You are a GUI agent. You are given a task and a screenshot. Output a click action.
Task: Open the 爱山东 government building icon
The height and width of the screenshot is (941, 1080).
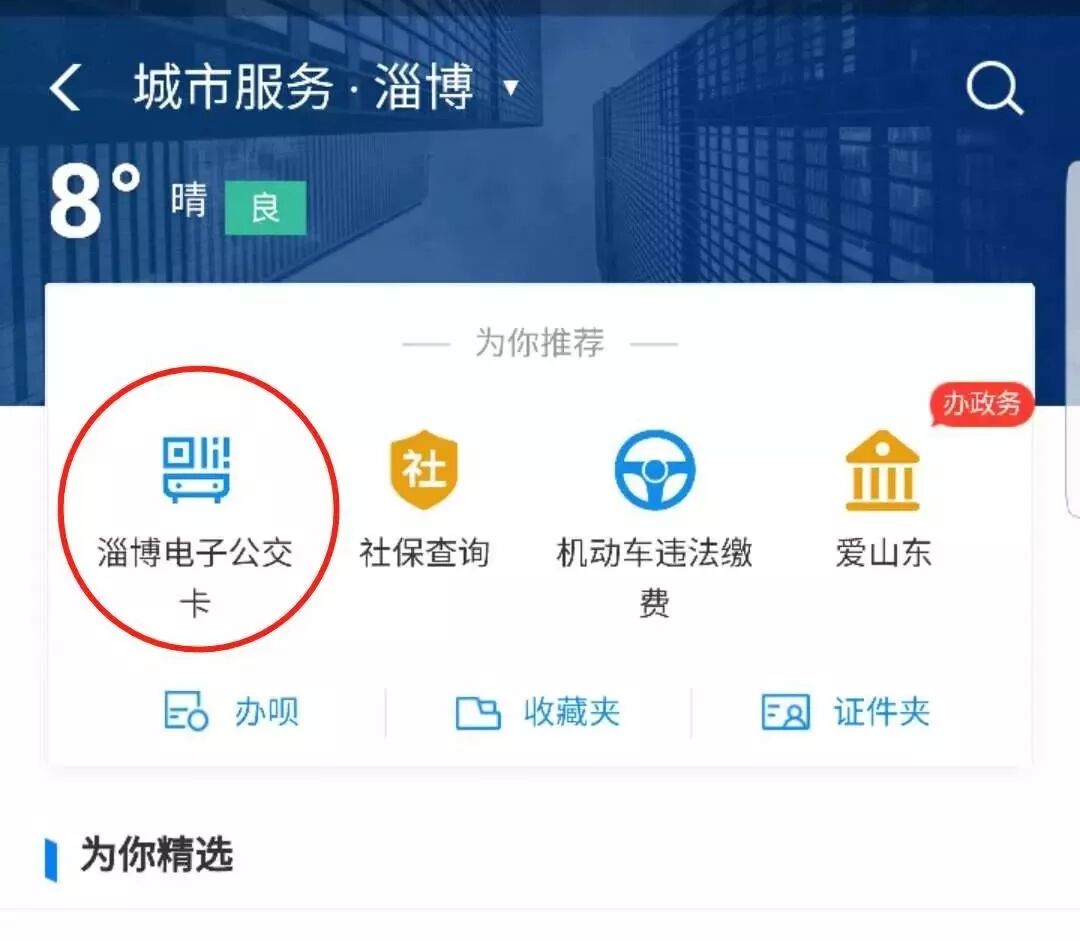(x=882, y=470)
